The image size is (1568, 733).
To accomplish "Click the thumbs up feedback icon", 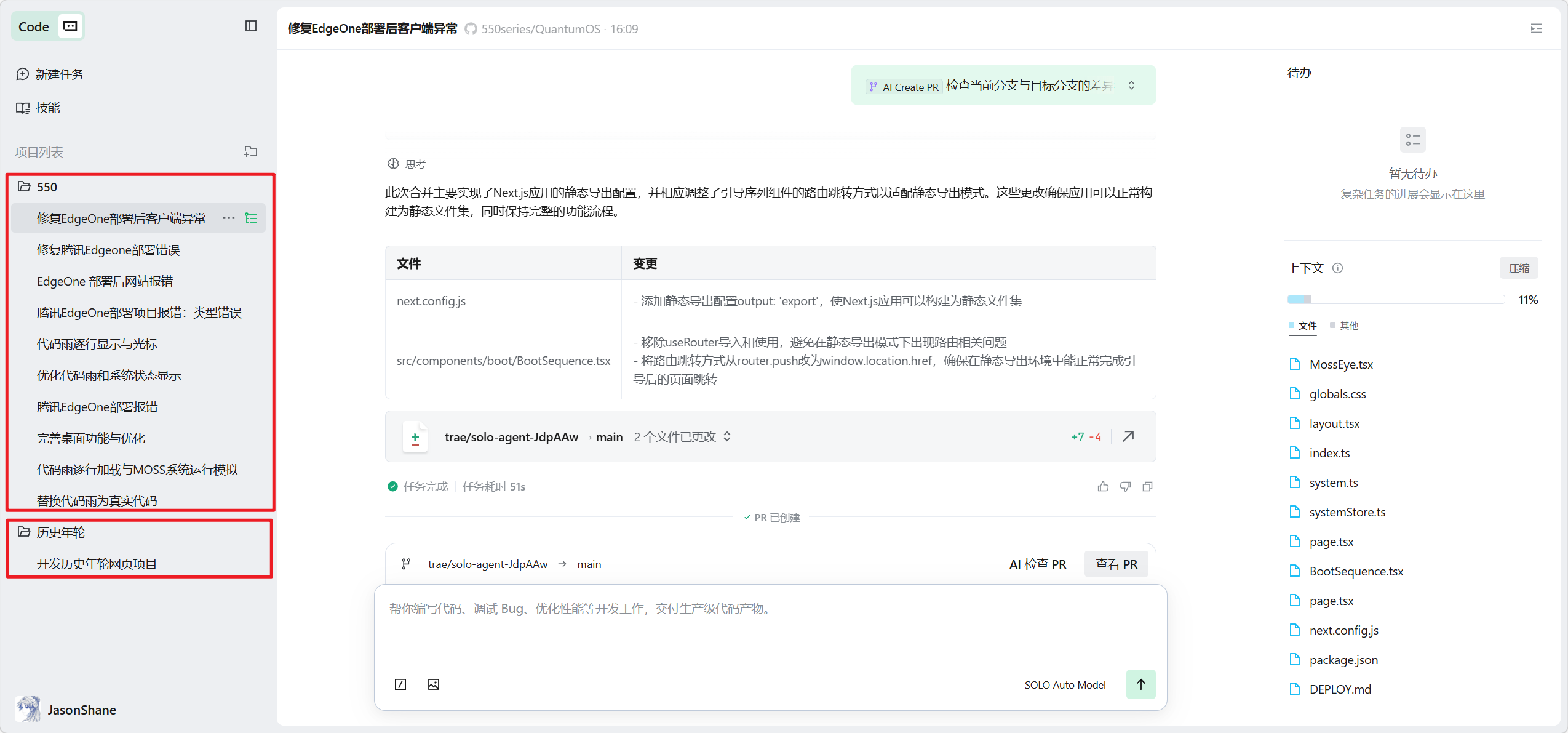I will (1103, 487).
